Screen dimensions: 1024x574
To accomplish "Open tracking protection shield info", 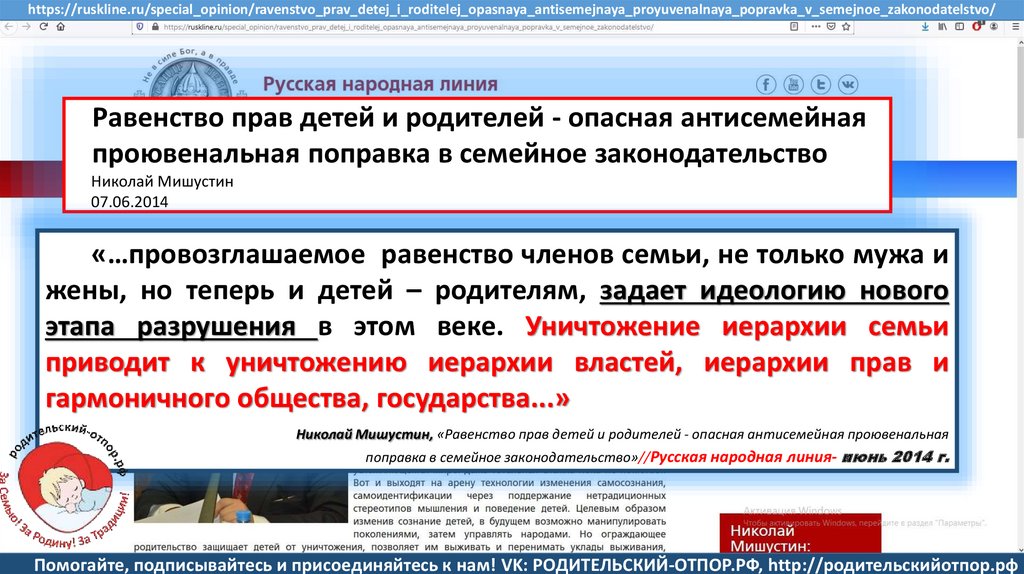I will pyautogui.click(x=140, y=27).
